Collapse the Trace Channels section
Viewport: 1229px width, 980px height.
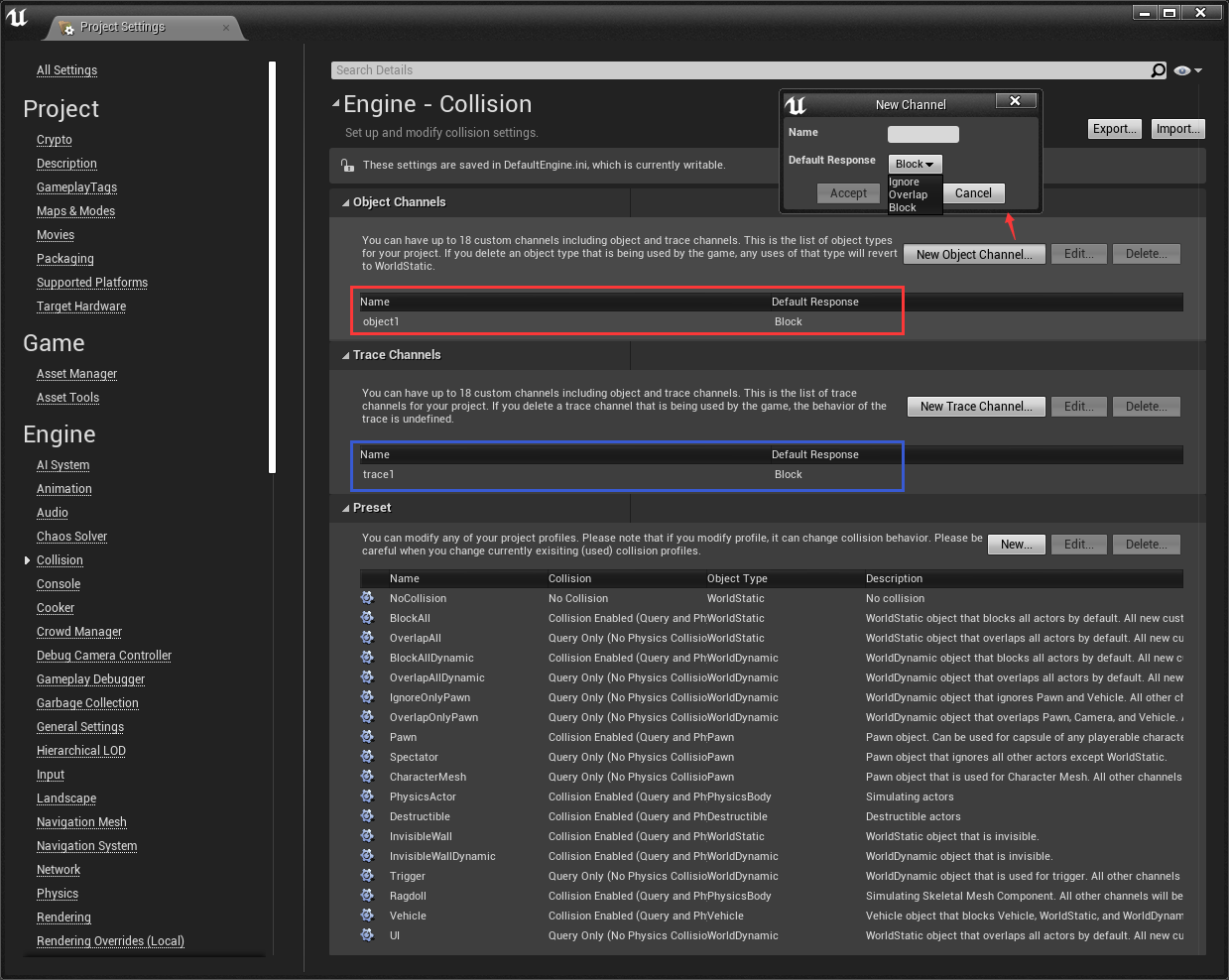(x=345, y=355)
